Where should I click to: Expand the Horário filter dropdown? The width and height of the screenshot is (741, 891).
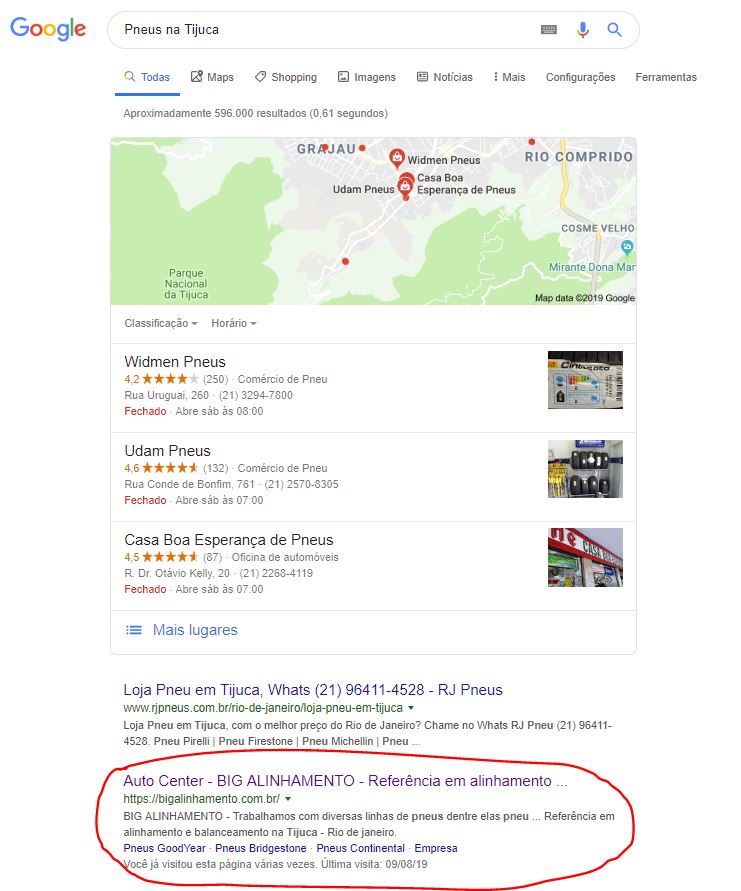234,323
